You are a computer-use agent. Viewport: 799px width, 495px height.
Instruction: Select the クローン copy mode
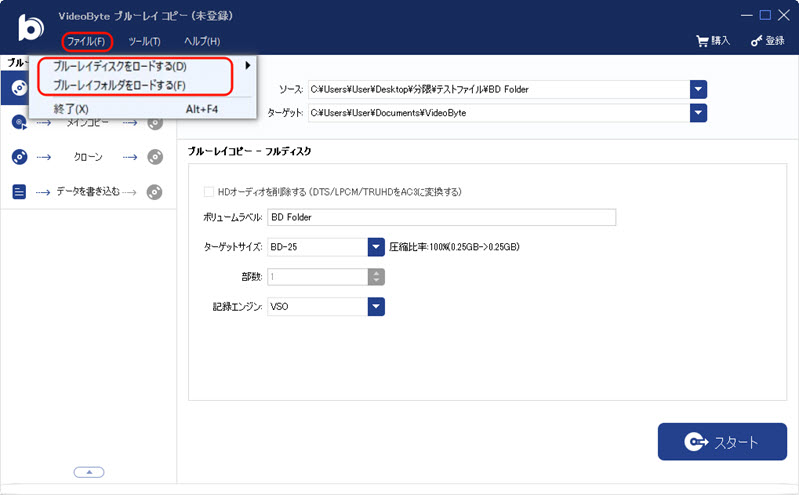pyautogui.click(x=88, y=157)
